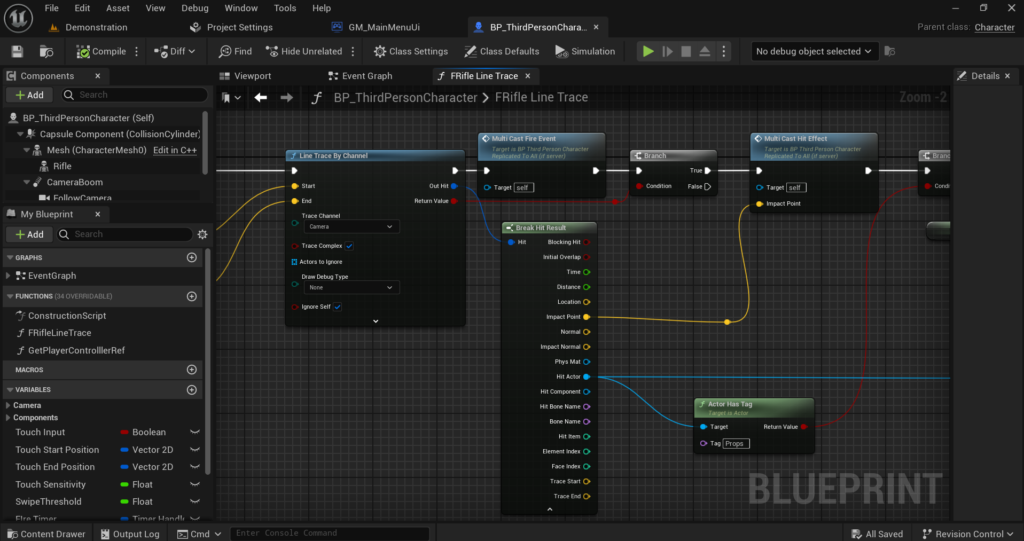
Task: Toggle the Trace Complex checkbox
Action: 349,246
